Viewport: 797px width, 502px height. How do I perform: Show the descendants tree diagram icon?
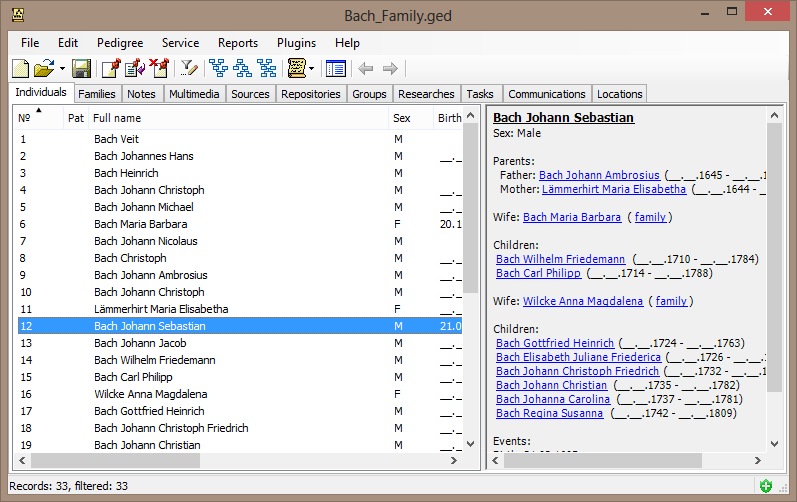click(242, 69)
